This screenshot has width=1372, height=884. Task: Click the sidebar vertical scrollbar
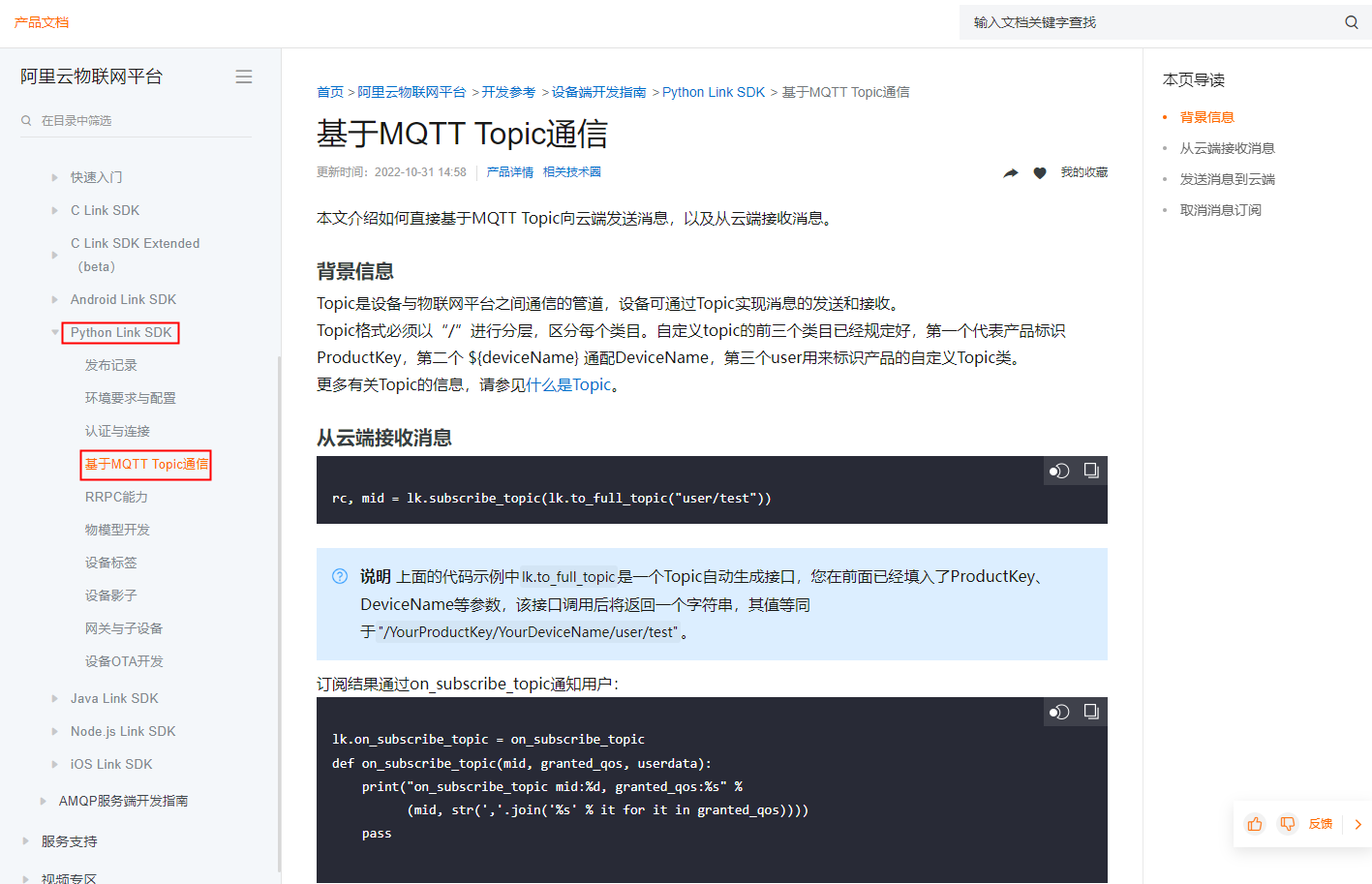point(279,615)
